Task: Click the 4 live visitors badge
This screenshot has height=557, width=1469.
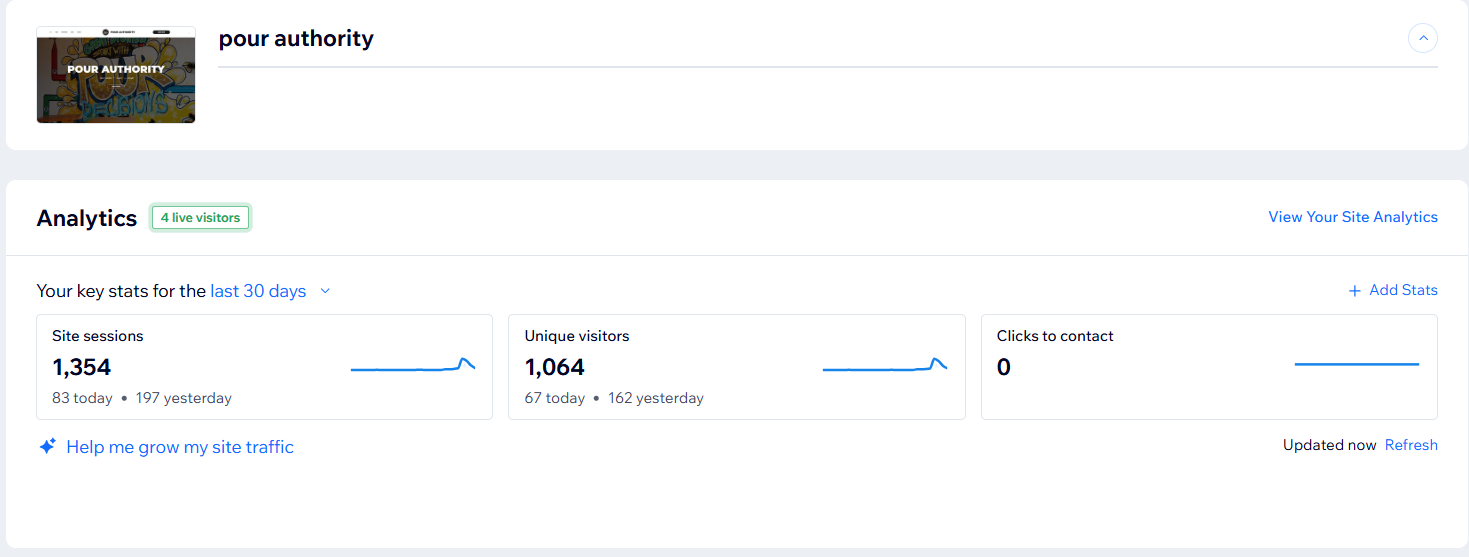Action: 200,218
